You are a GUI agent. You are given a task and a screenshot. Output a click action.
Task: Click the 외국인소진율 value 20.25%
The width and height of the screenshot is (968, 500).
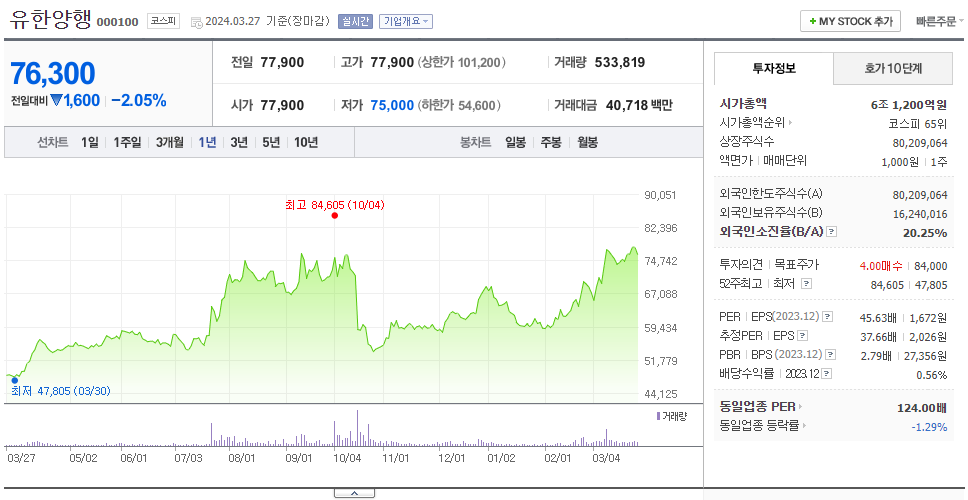[927, 233]
